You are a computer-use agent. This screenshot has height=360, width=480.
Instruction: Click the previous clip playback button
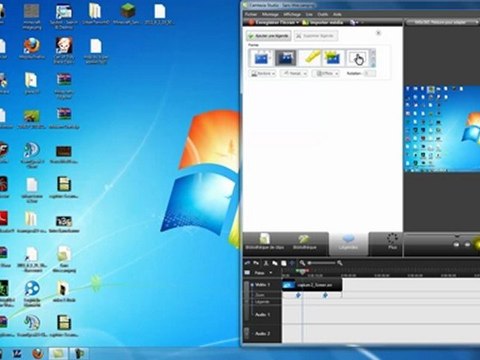[x=457, y=244]
